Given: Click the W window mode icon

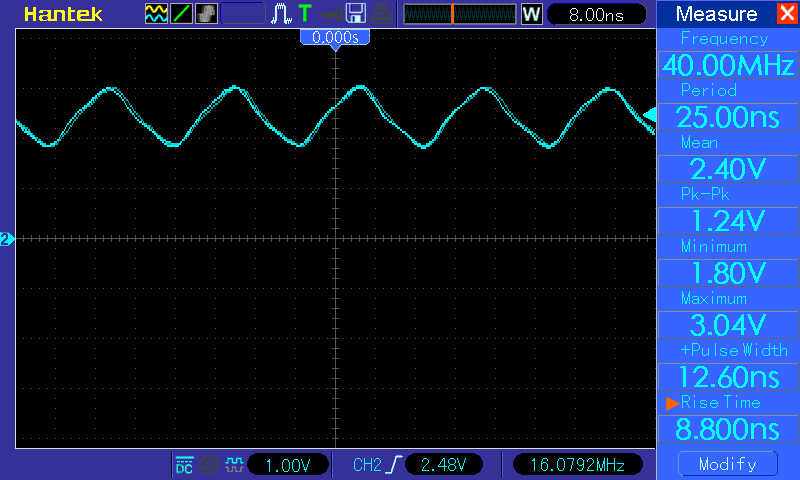Looking at the screenshot, I should (531, 14).
